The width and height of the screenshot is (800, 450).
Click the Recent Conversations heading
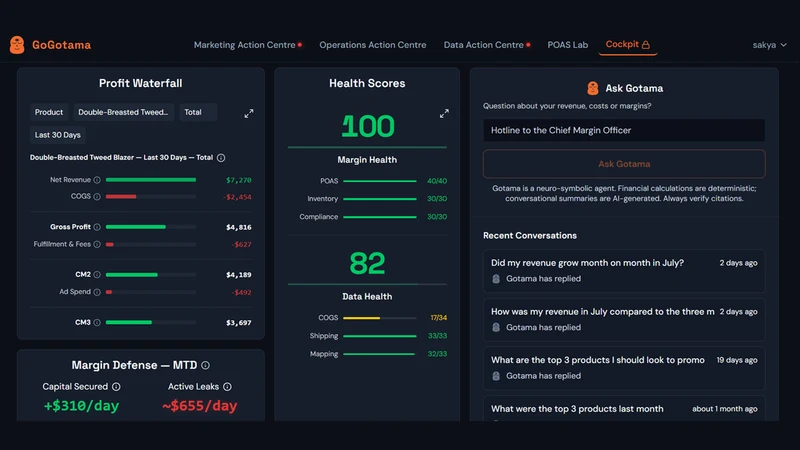[530, 235]
